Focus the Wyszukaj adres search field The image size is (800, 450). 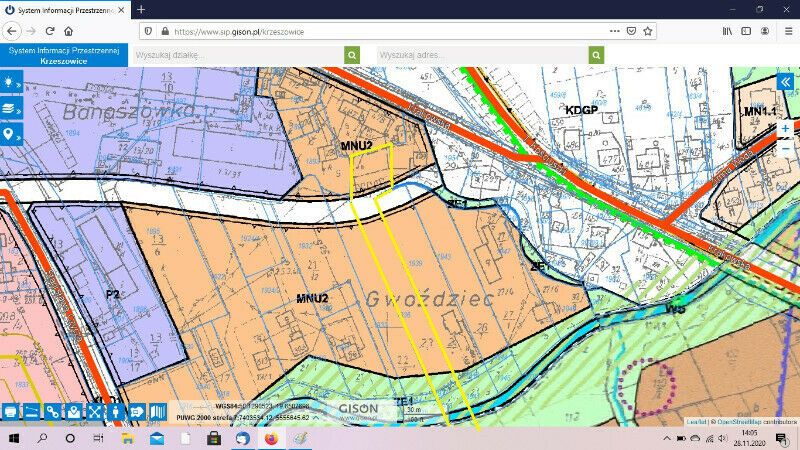pyautogui.click(x=483, y=55)
